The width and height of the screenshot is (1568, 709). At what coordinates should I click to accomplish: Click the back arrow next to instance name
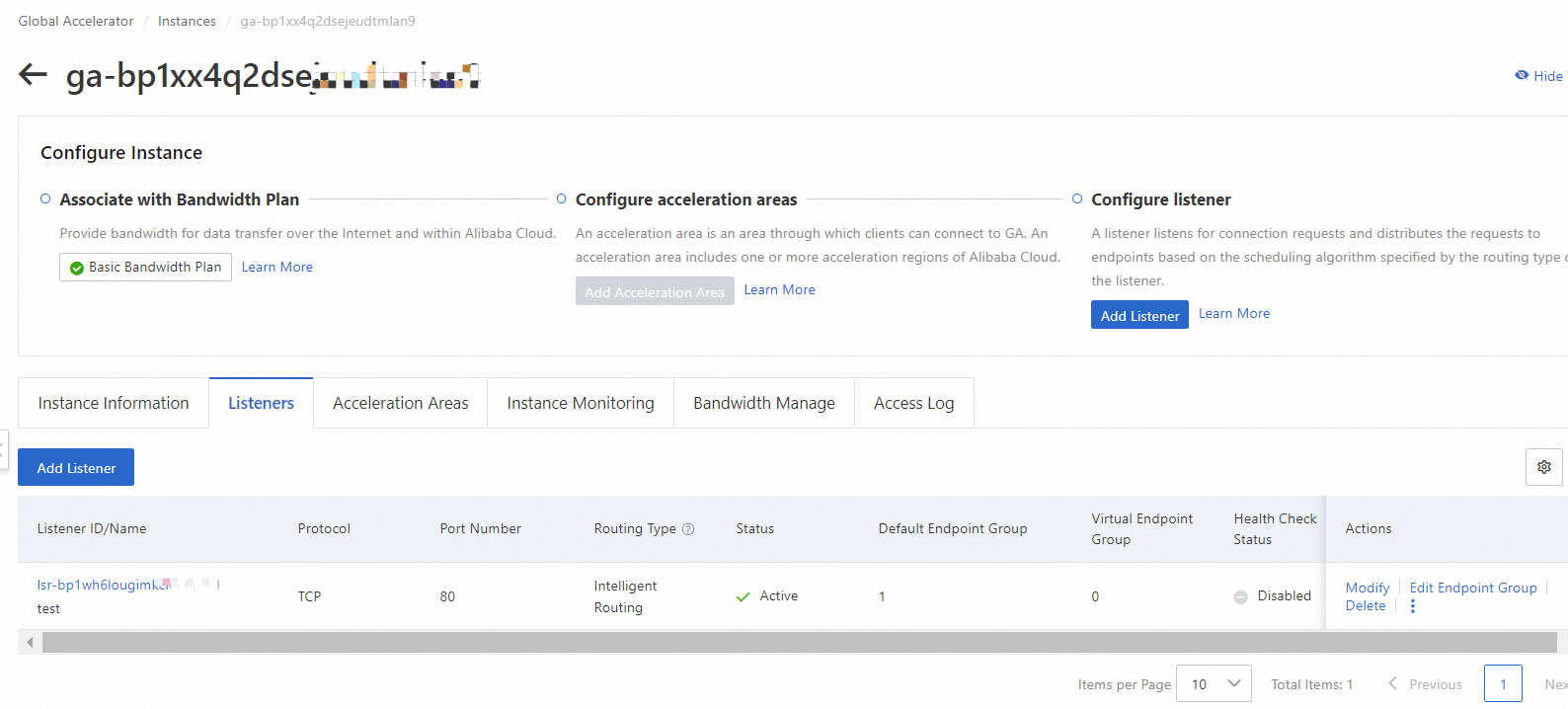[34, 74]
